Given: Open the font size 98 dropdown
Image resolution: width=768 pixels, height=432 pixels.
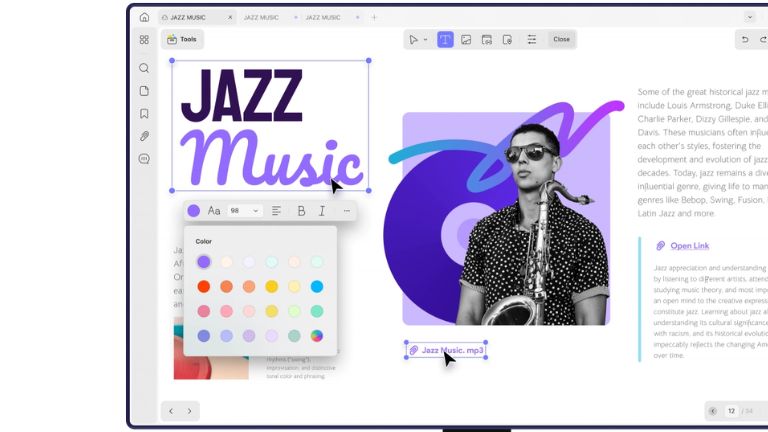Looking at the screenshot, I should coord(245,211).
